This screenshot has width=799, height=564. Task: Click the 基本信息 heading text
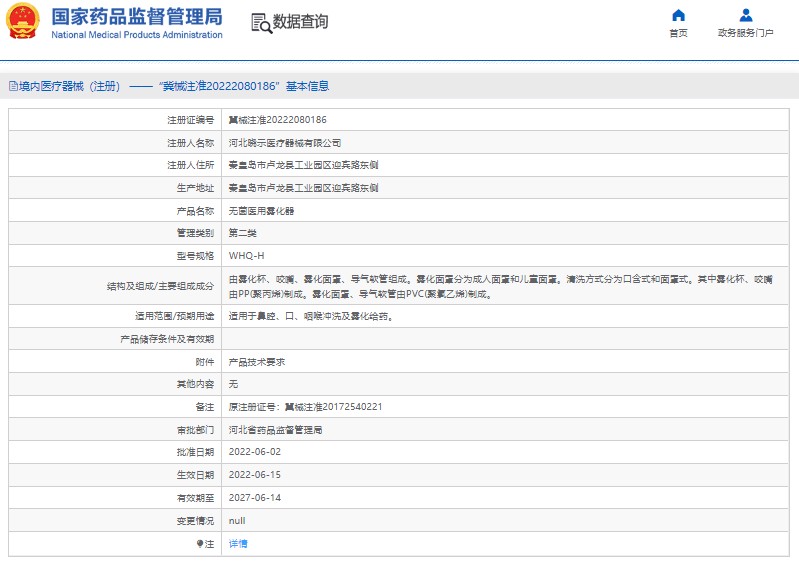308,86
